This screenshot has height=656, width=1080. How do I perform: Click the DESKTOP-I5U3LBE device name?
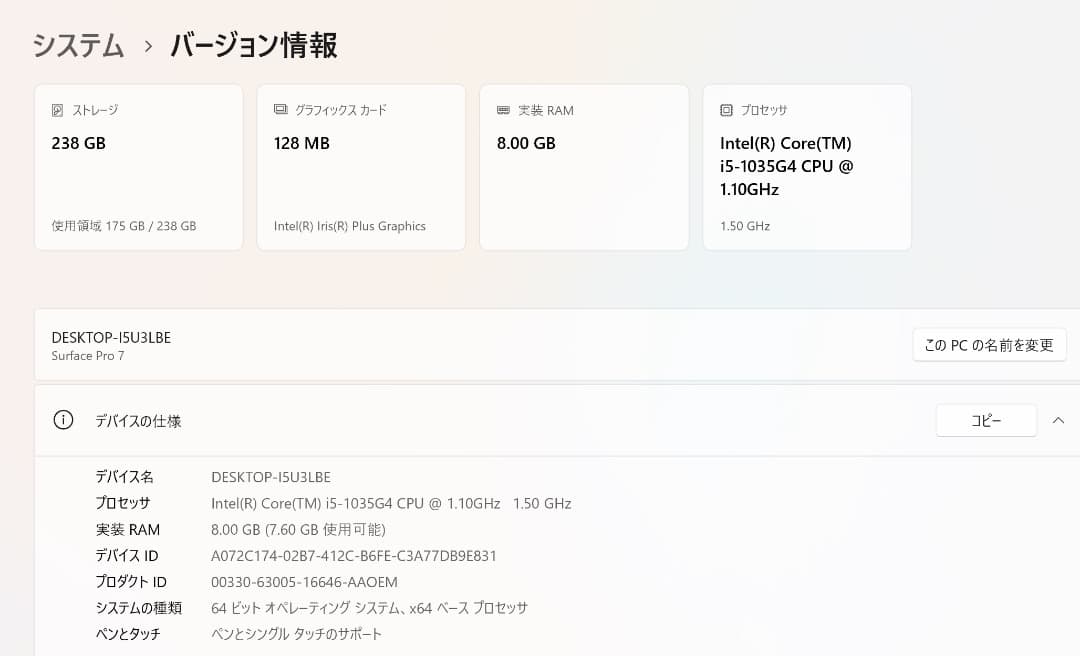pos(111,338)
